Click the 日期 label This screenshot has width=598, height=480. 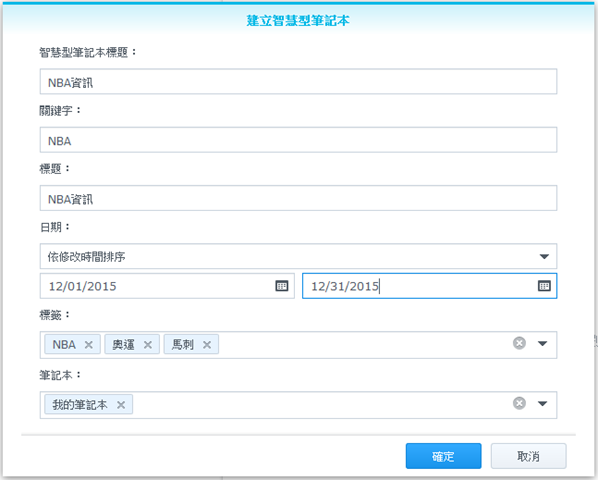55,227
